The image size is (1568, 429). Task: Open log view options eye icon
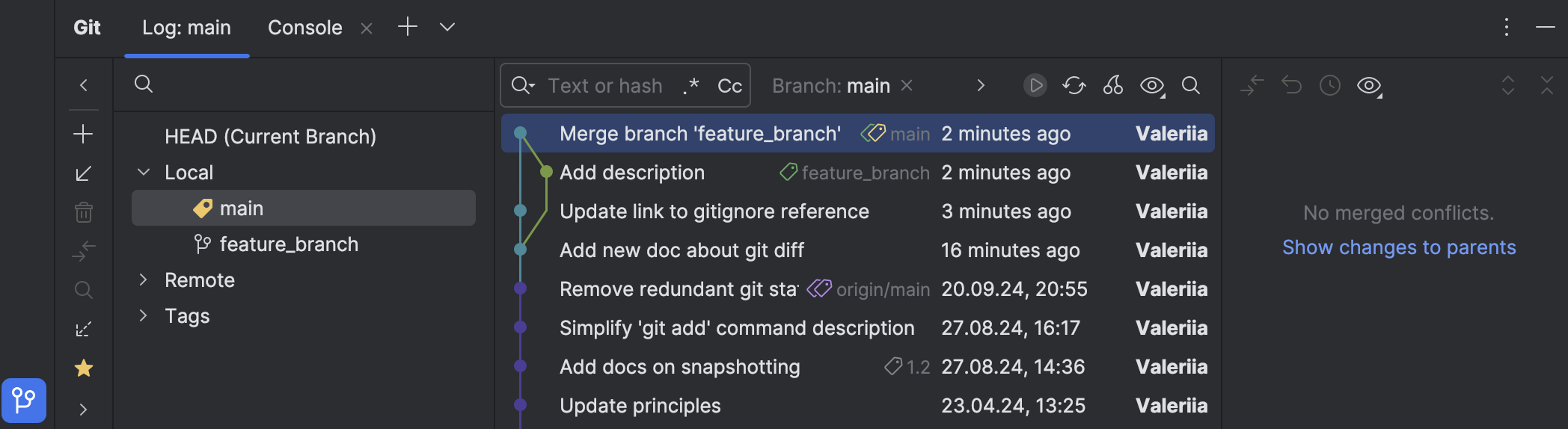click(1152, 86)
